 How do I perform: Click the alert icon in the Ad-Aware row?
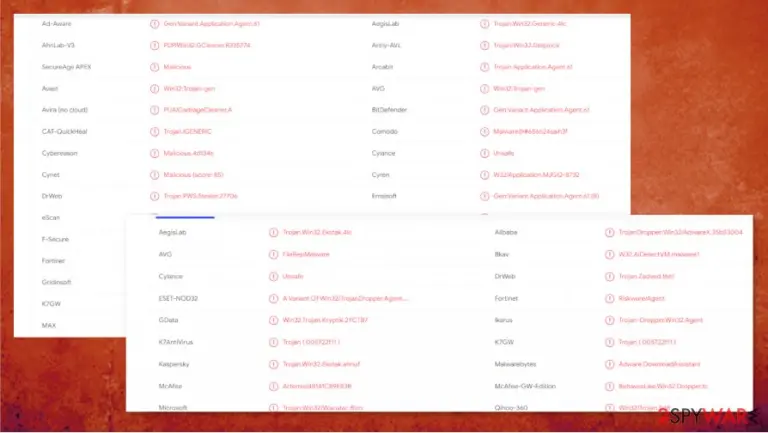click(x=154, y=24)
